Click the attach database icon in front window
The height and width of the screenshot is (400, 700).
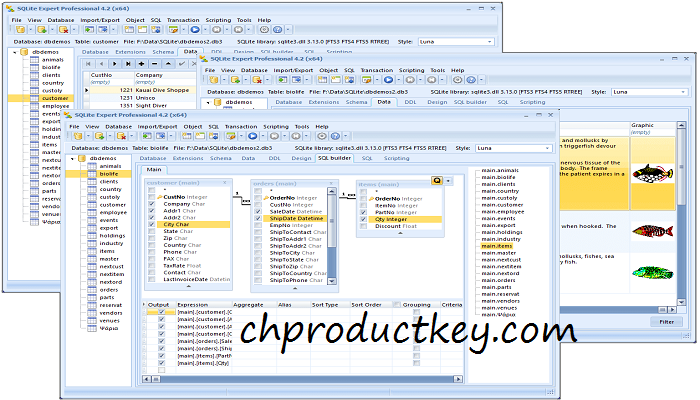coord(99,136)
